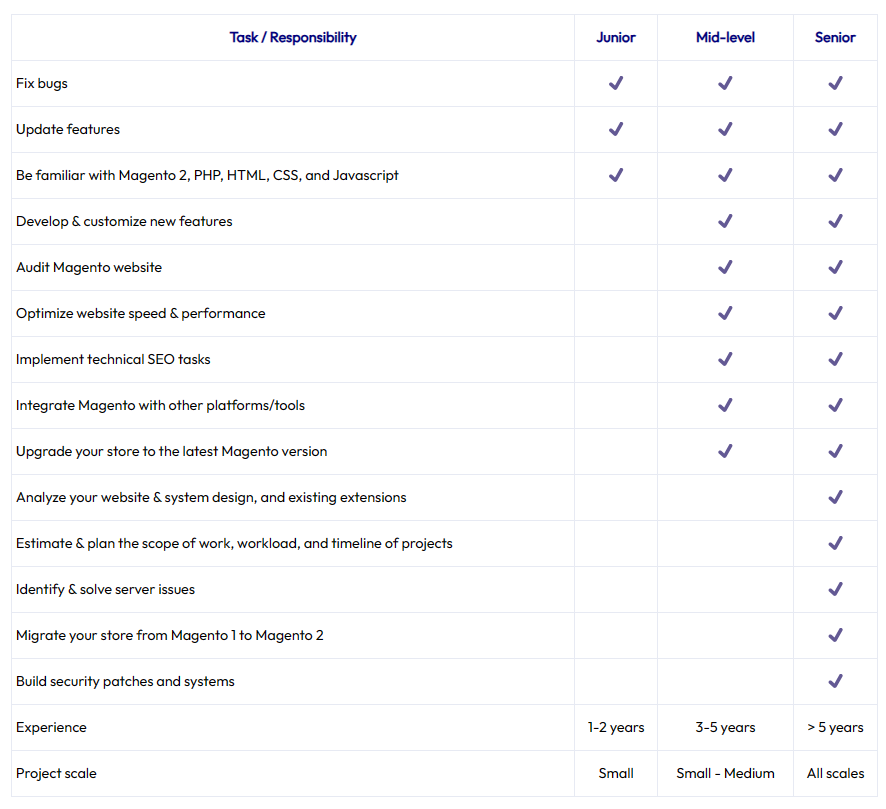Screen dimensions: 886x809
Task: Click "Optimize website speed & performance" text
Action: pyautogui.click(x=140, y=314)
